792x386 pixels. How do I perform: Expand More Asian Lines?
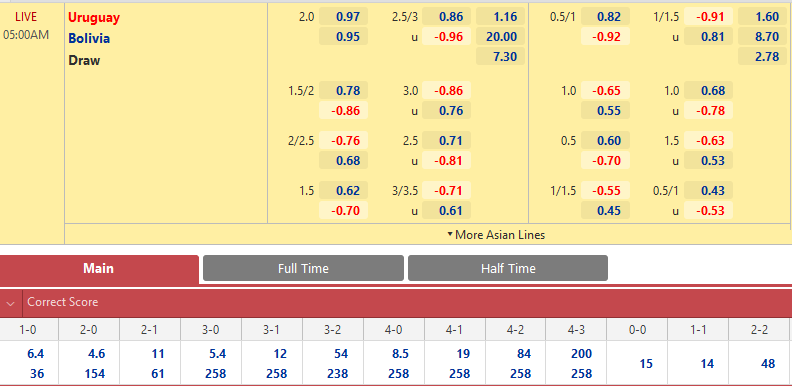(496, 235)
